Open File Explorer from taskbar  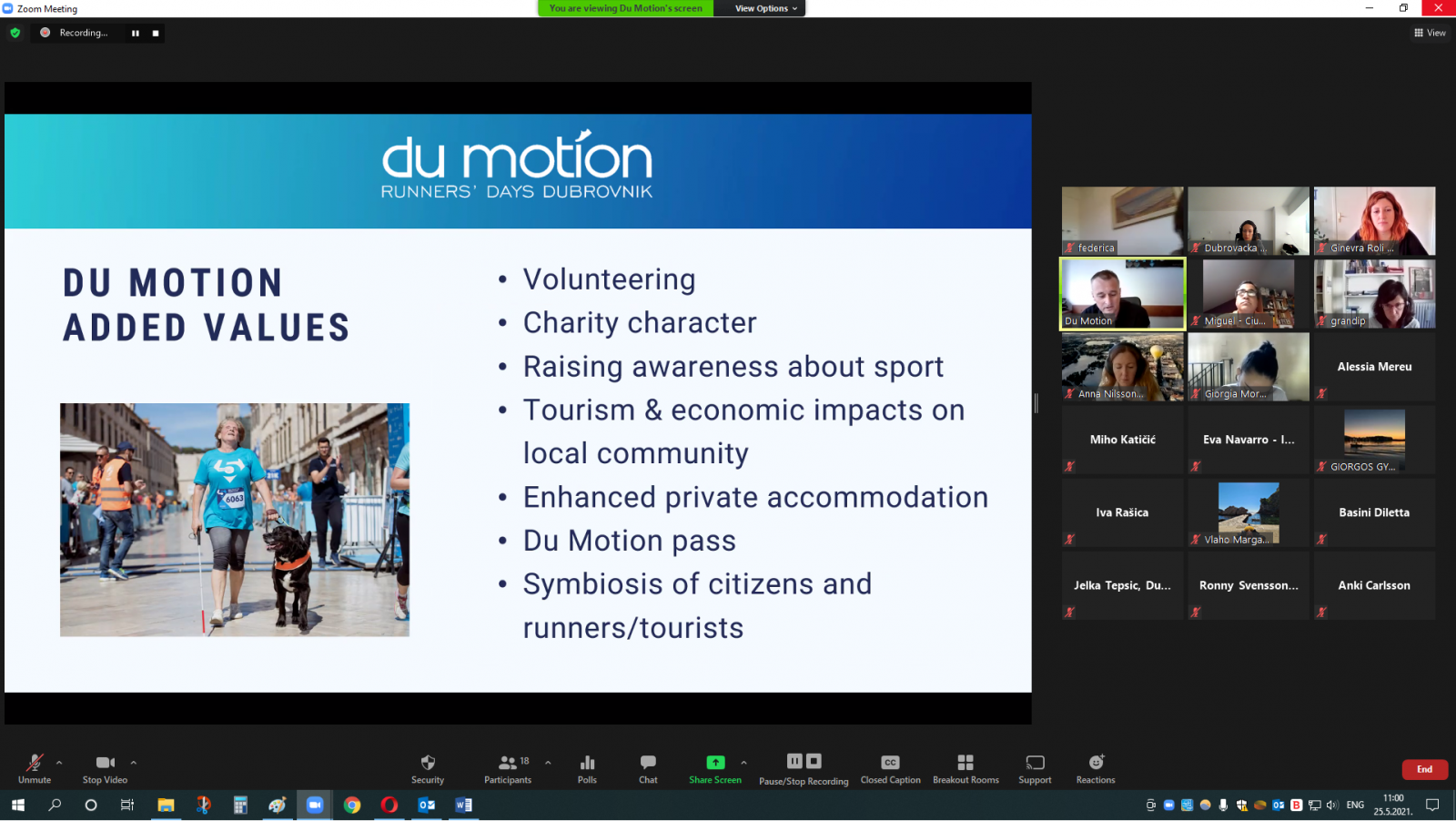[166, 805]
